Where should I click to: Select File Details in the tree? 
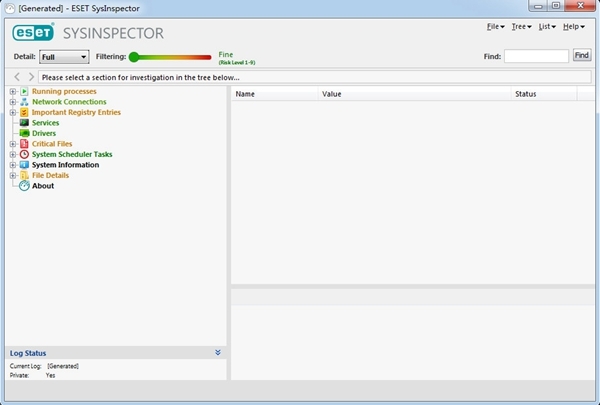51,175
